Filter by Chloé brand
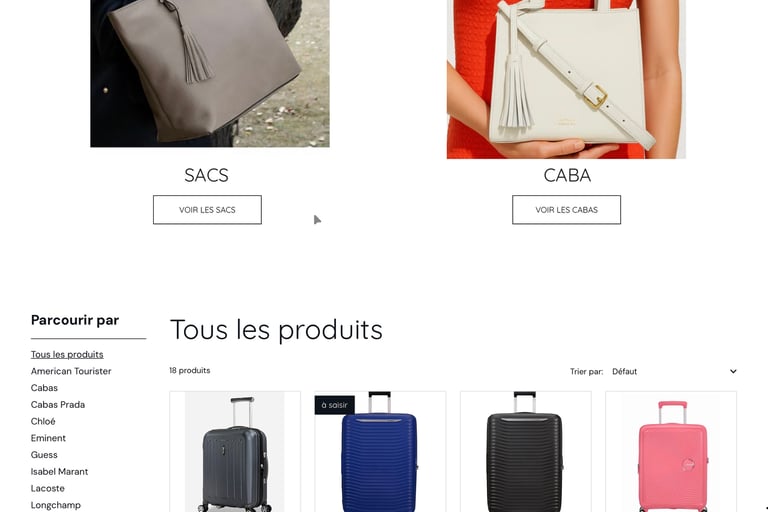Viewport: 768px width, 512px height. pos(43,421)
